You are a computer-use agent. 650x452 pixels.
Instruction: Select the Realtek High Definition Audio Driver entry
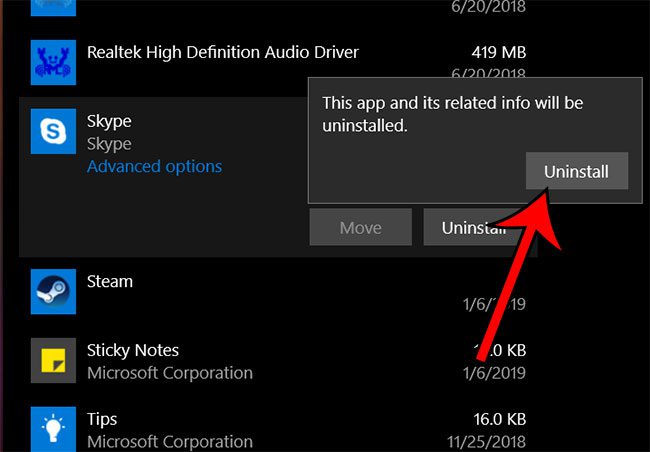click(222, 51)
